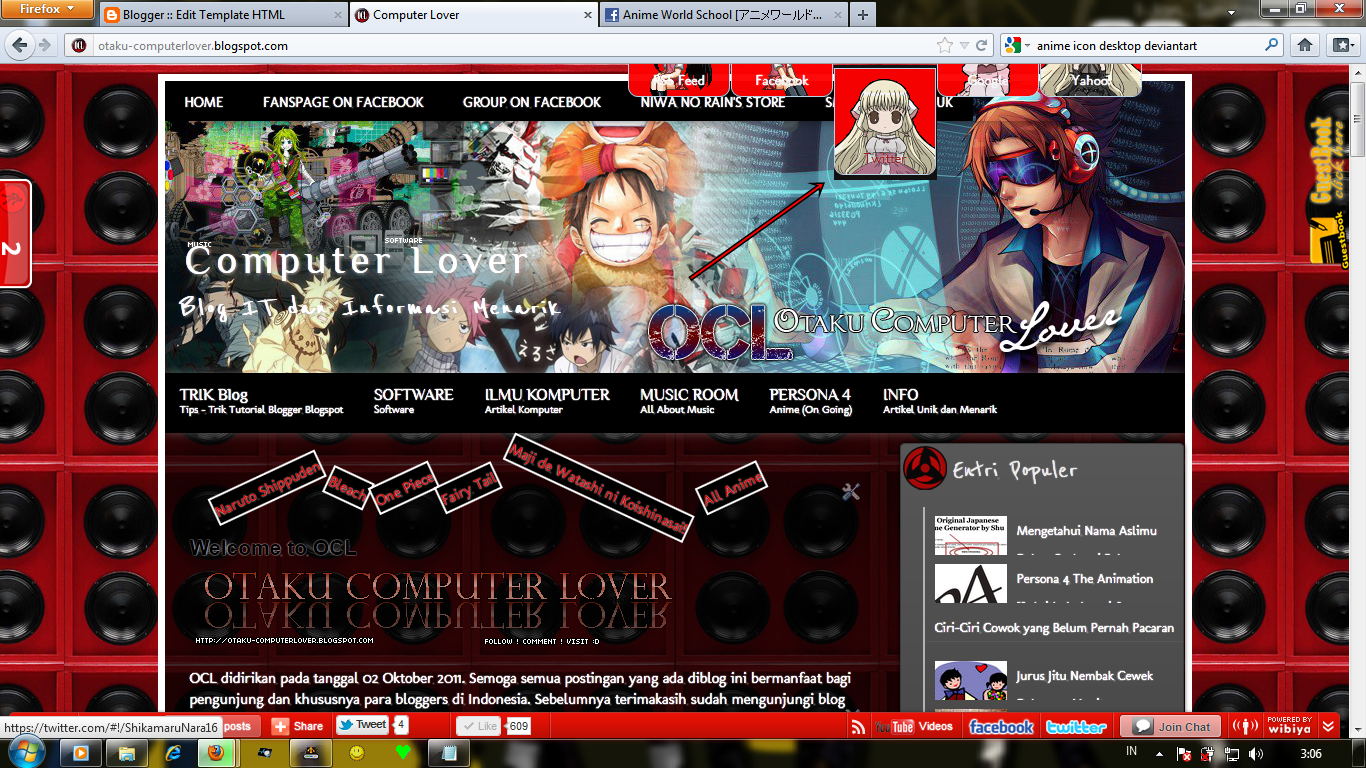Open the PERSONA 4 category menu

click(810, 401)
